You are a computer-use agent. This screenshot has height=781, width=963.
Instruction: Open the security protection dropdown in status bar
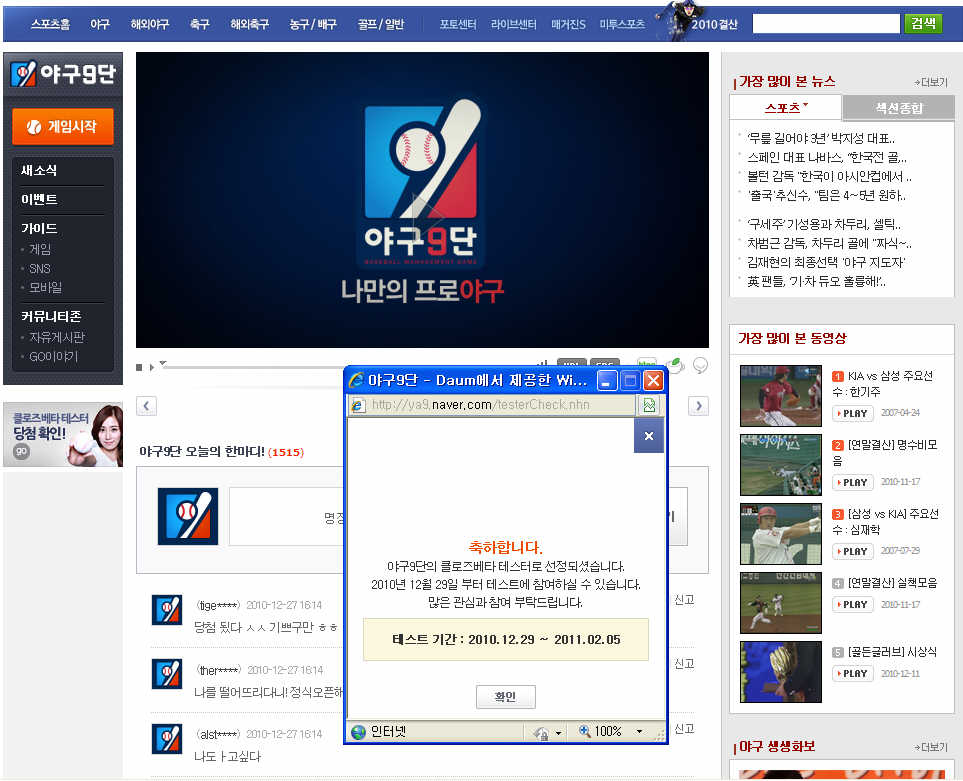(x=558, y=733)
